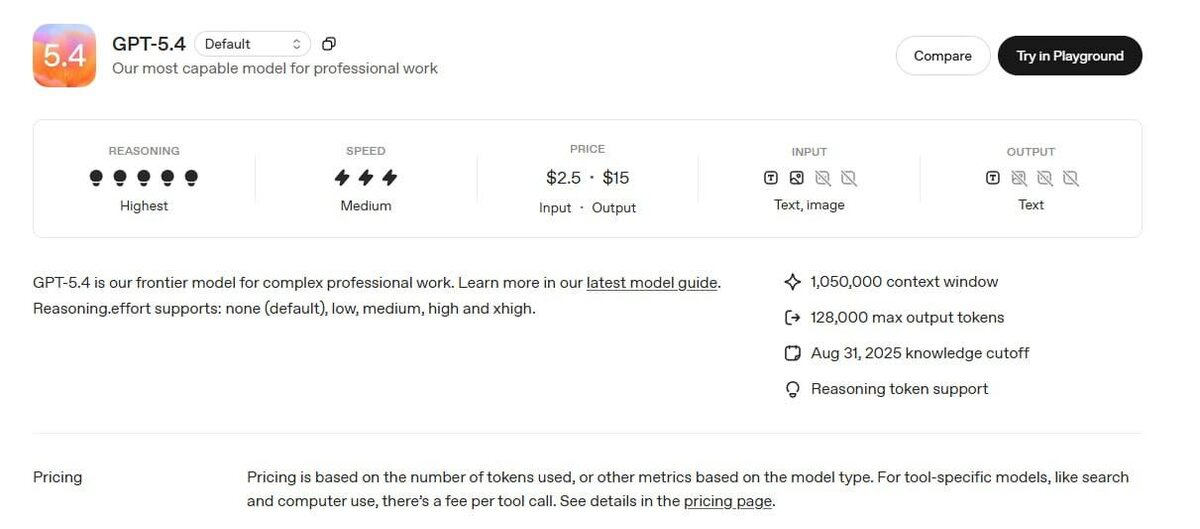Open the pricing page link

[727, 501]
